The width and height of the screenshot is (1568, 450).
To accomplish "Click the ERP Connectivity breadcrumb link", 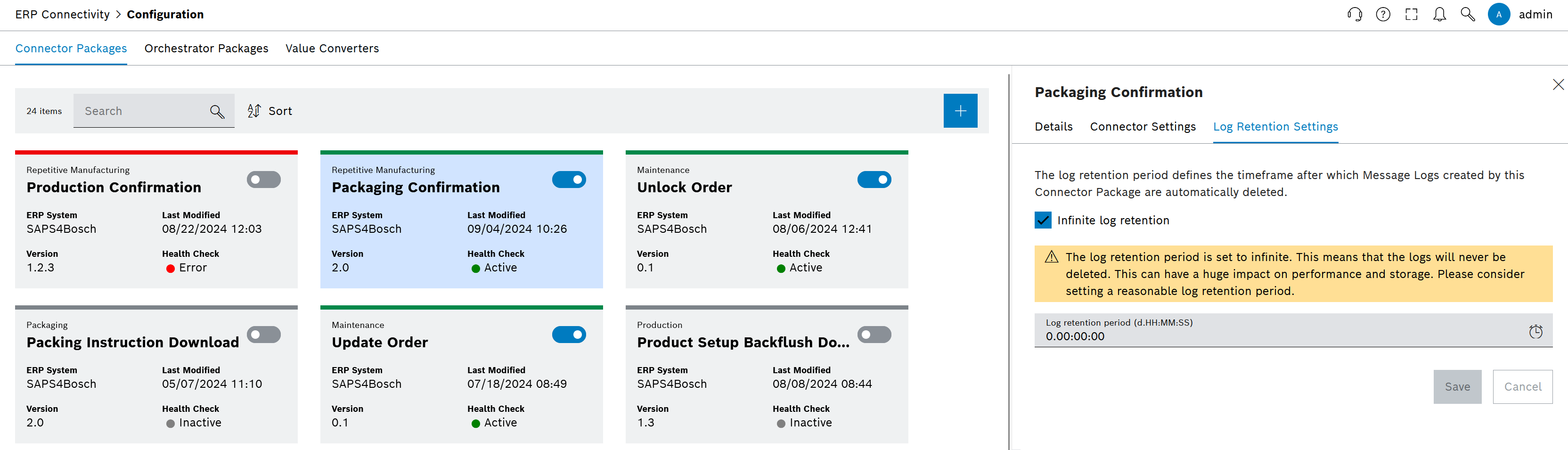I will click(62, 15).
